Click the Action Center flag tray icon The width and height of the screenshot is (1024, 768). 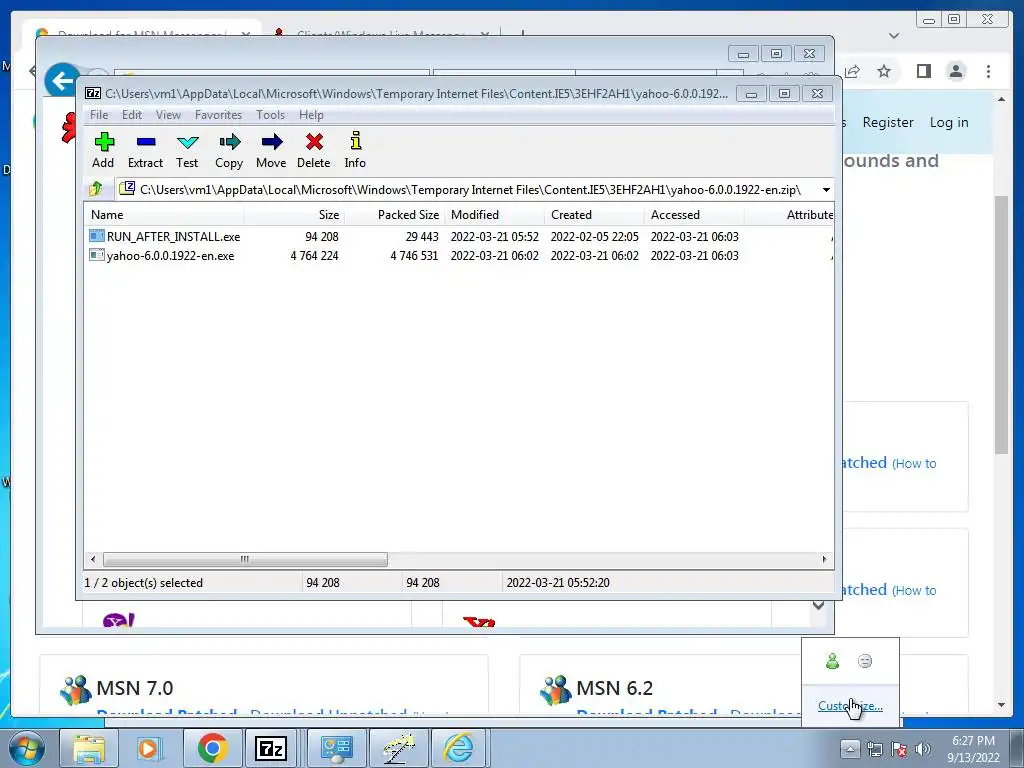coord(899,749)
